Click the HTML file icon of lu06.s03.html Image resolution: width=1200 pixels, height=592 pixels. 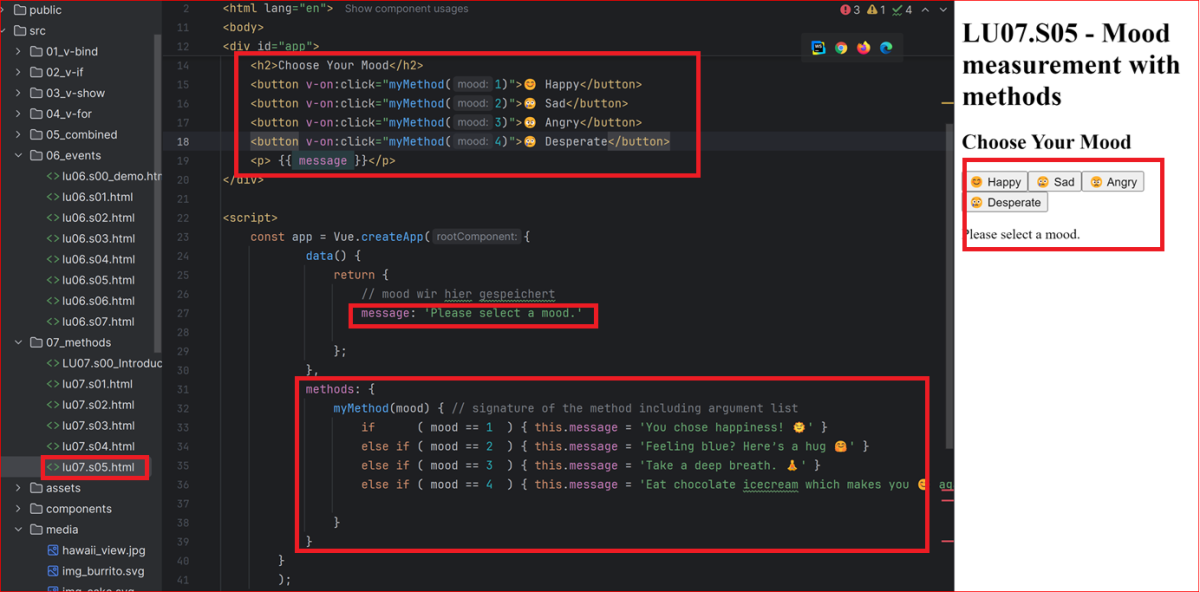point(53,238)
